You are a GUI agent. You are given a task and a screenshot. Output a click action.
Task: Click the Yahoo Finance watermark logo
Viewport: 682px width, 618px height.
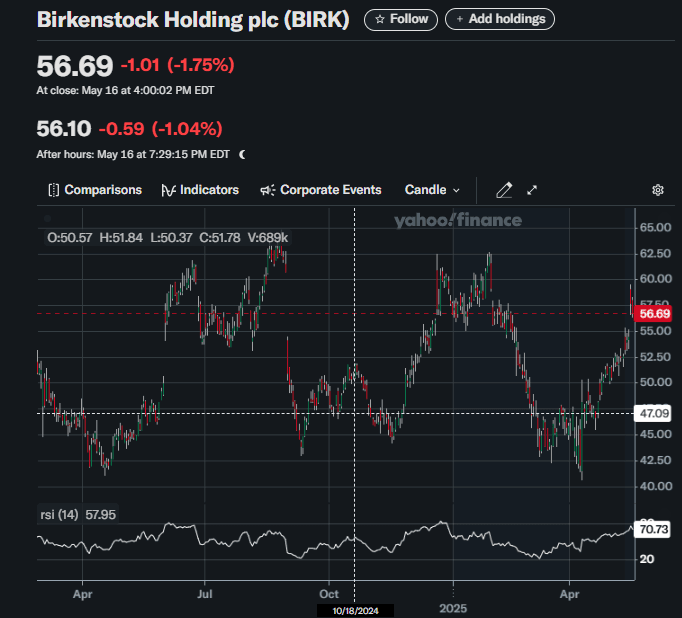[x=457, y=220]
